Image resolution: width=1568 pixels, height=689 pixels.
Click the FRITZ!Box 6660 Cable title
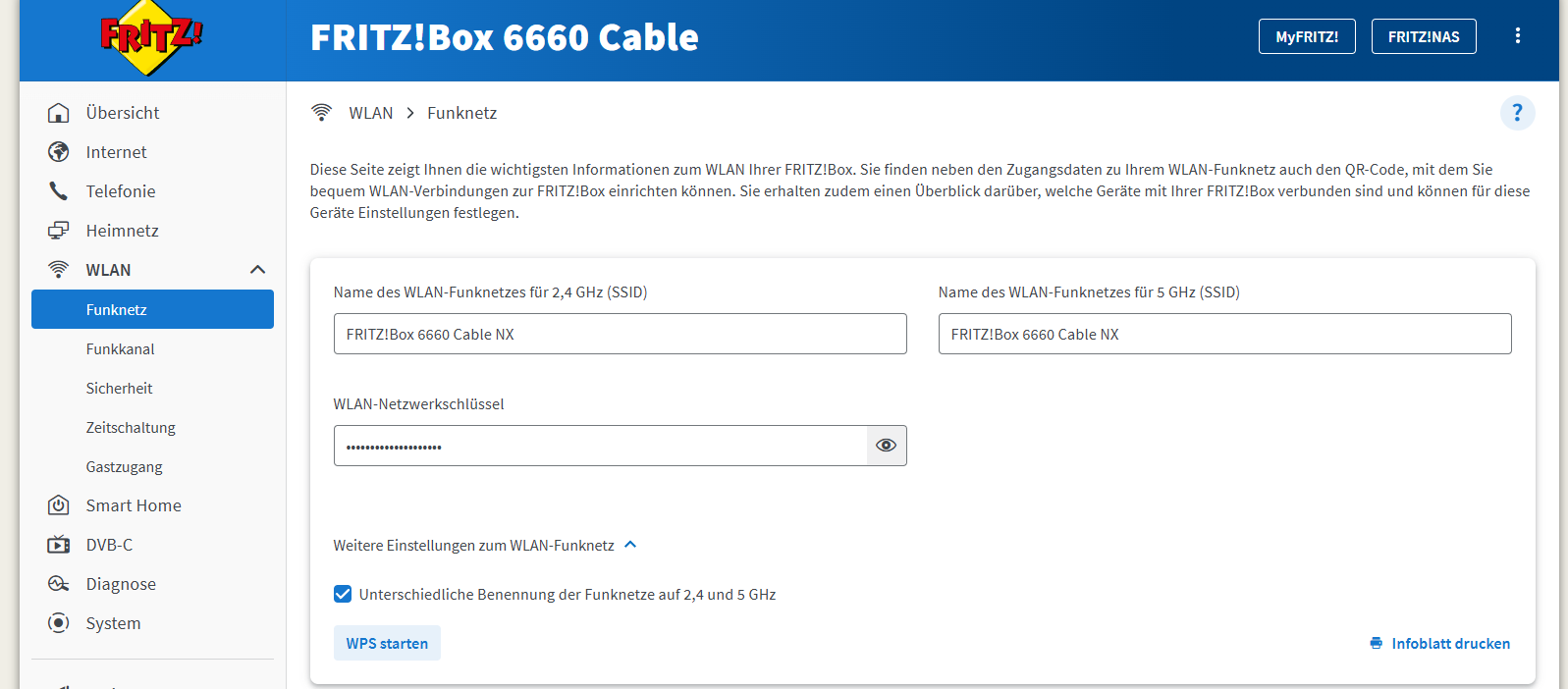(x=505, y=37)
